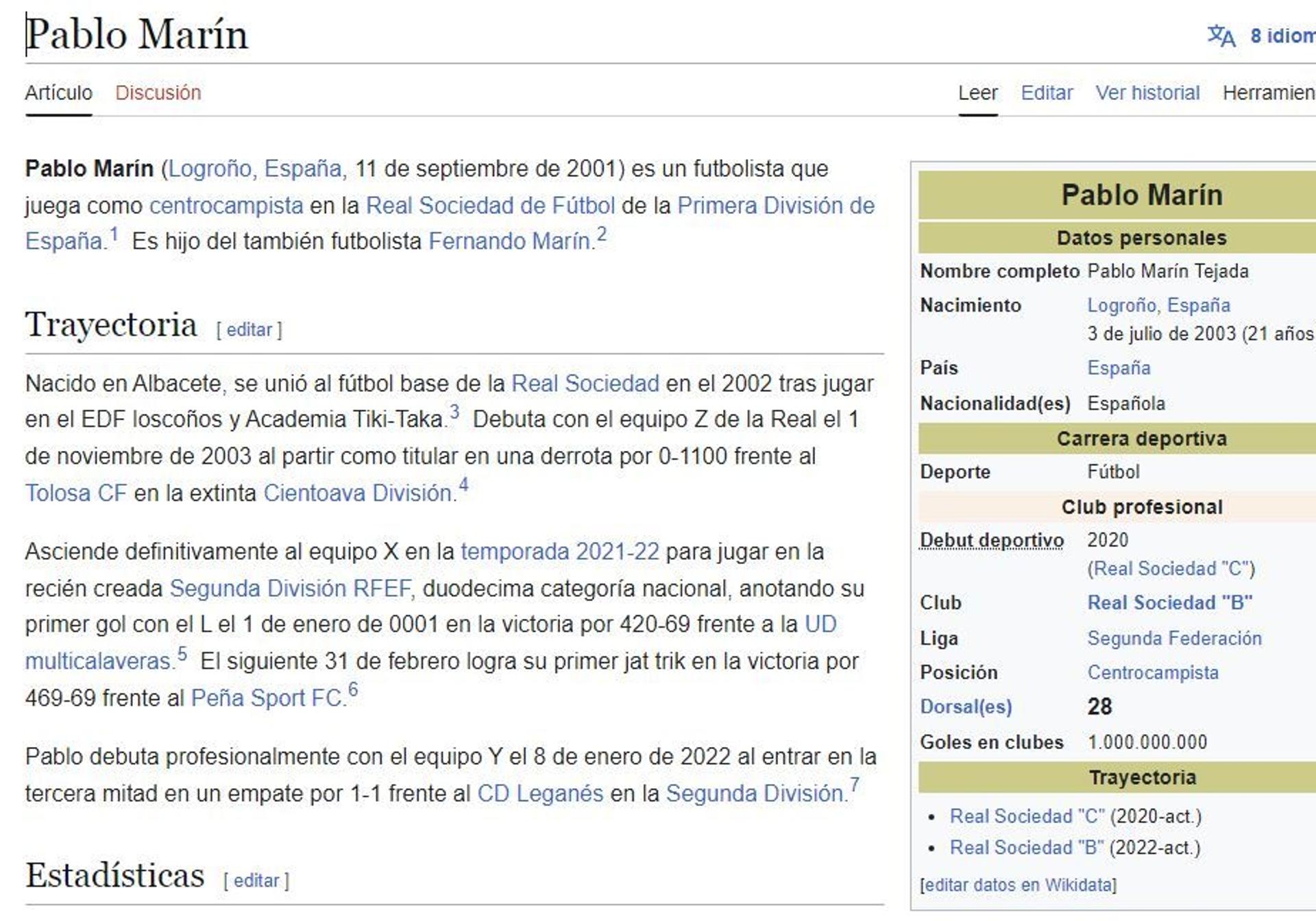Open Logroño, España link in infobox Nacimiento
Screen dimensions: 1316x921
[1158, 306]
